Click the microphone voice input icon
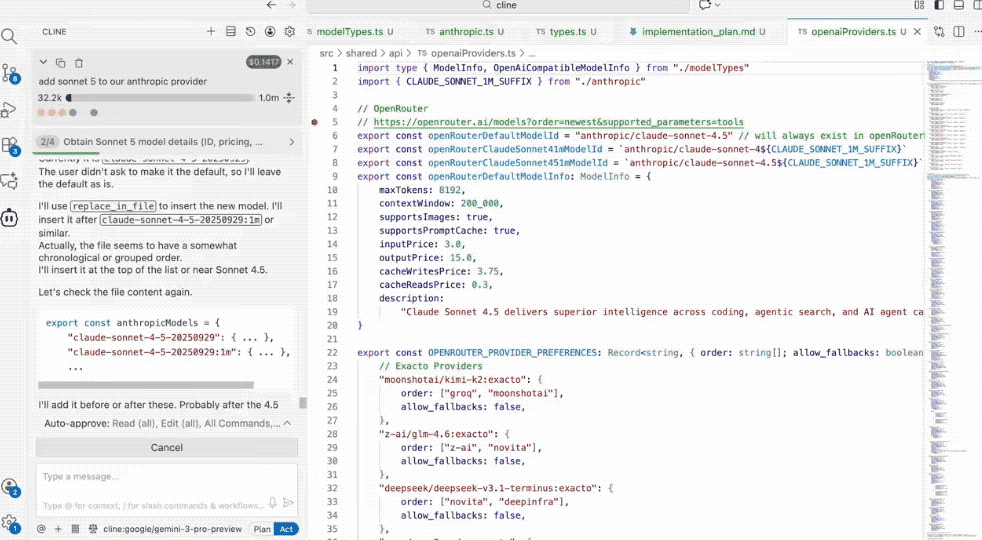This screenshot has height=540, width=982. pyautogui.click(x=272, y=502)
